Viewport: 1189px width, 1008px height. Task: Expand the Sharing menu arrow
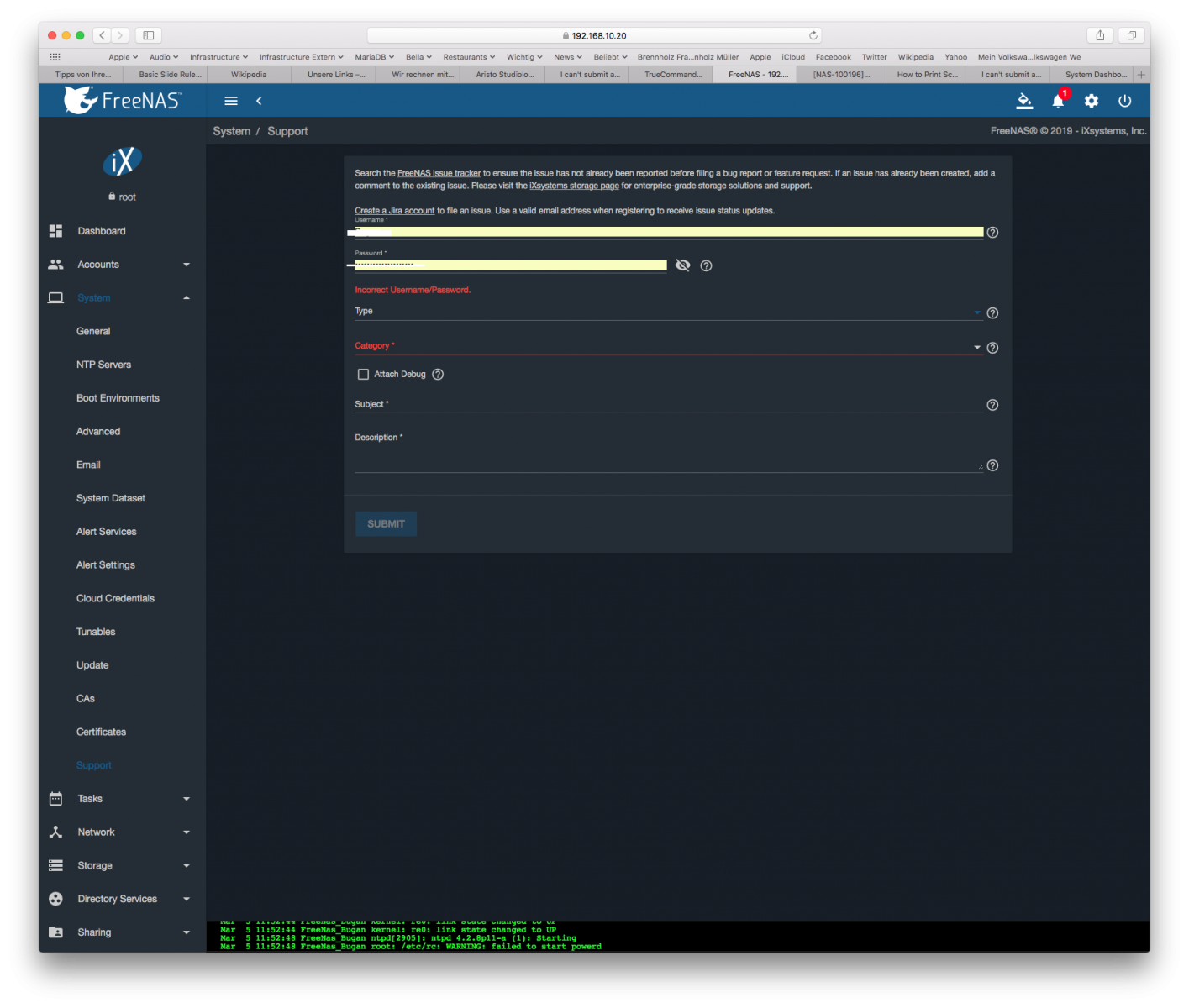[187, 932]
